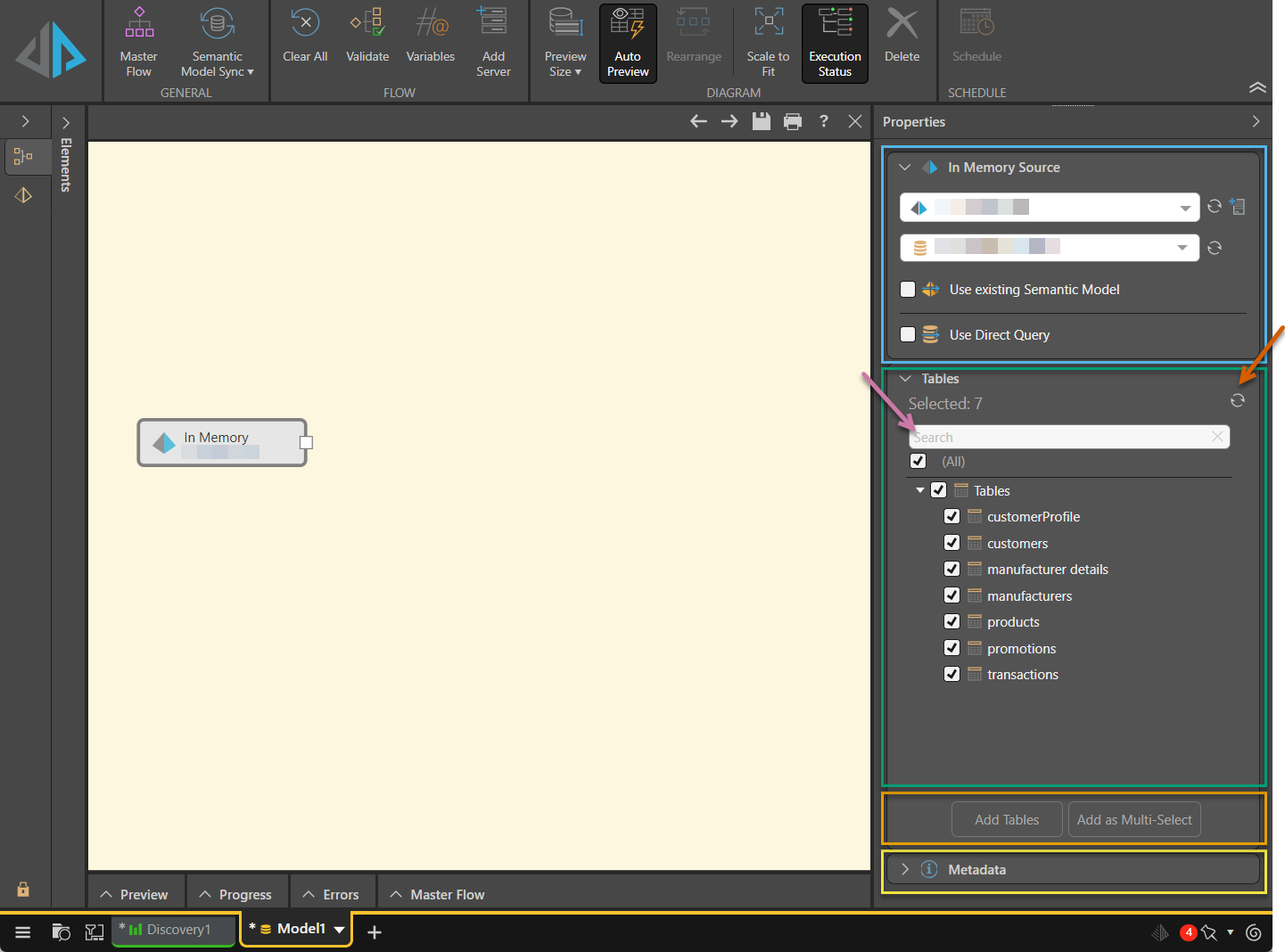This screenshot has width=1285, height=952.
Task: Refresh the tables list
Action: tap(1238, 400)
